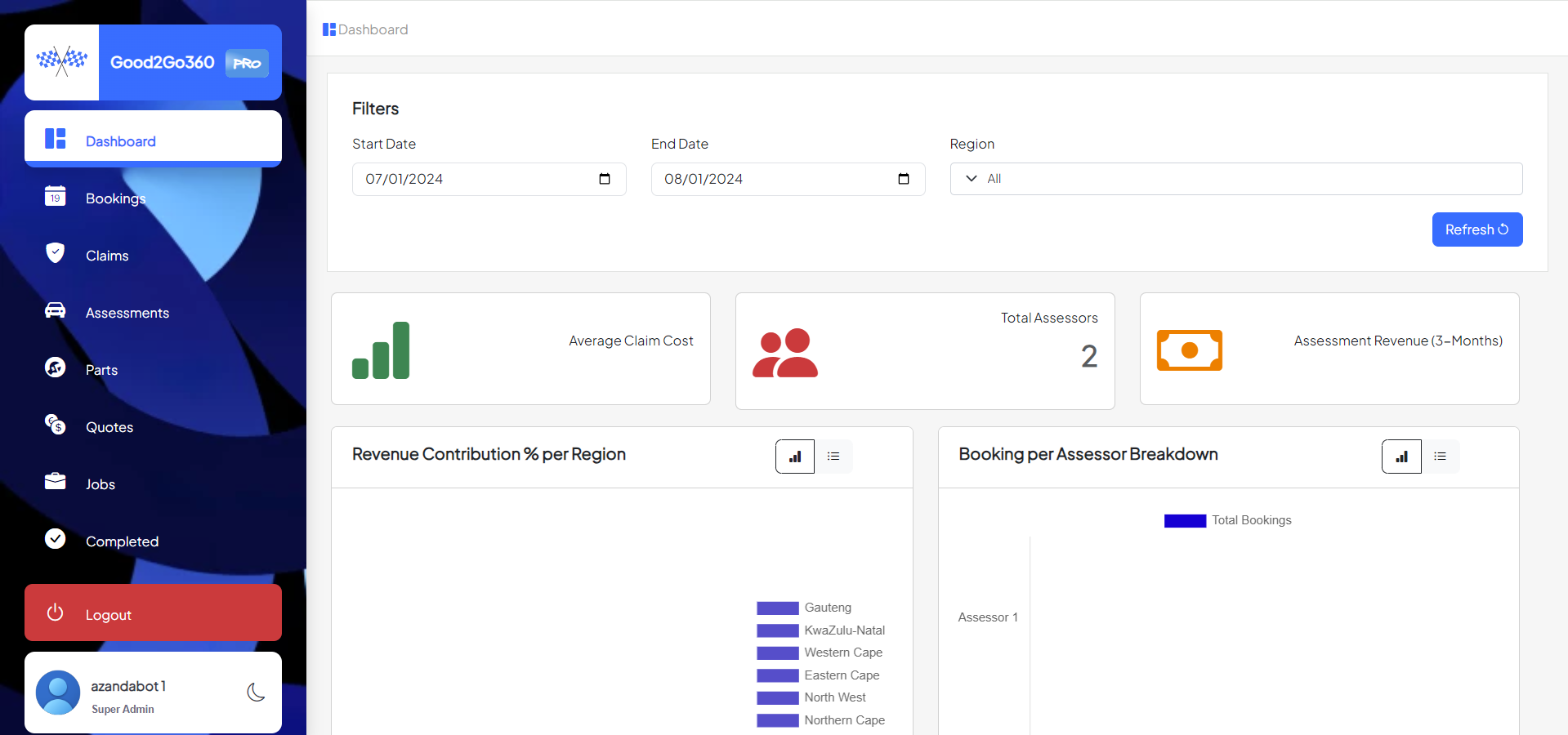Click the Total Assessors count 2
Screen dimensions: 1568x735
click(x=1089, y=356)
